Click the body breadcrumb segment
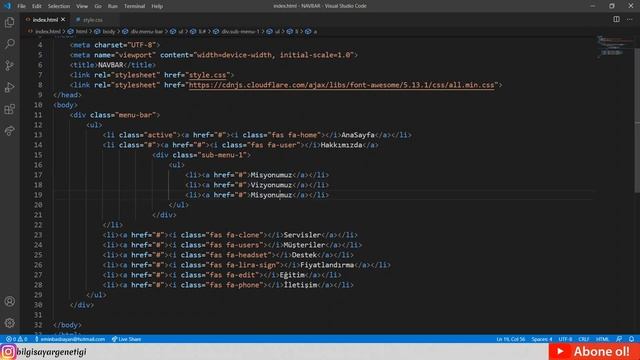 109,31
